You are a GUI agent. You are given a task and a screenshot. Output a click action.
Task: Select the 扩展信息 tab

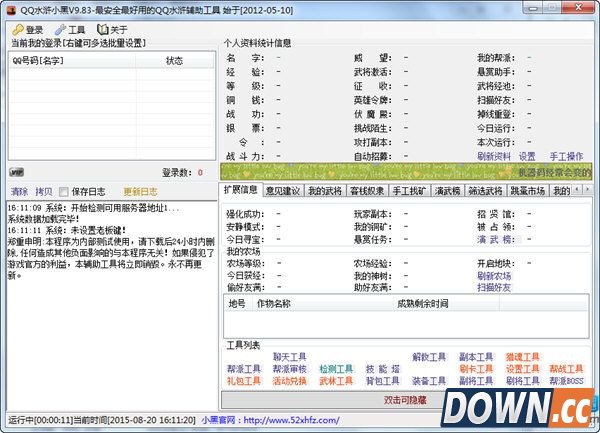(x=241, y=190)
